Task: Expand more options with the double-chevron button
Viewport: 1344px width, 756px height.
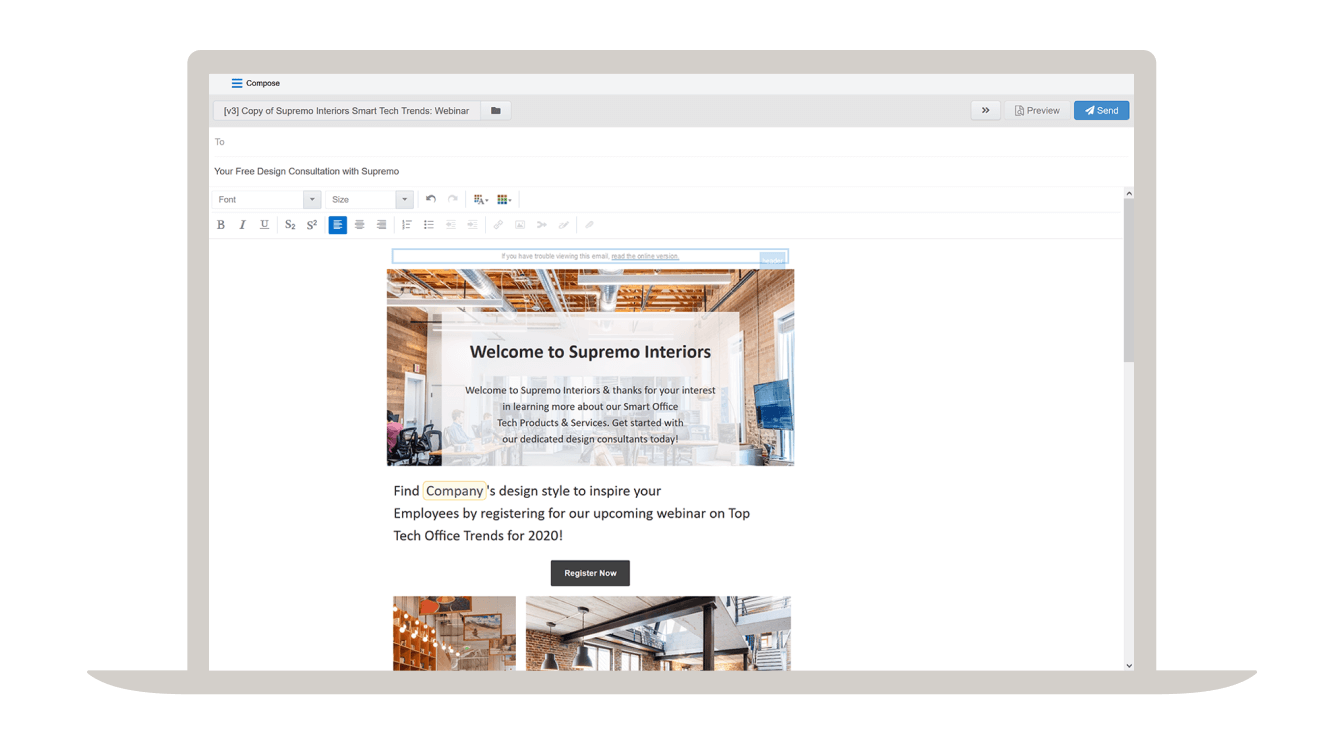Action: tap(985, 110)
